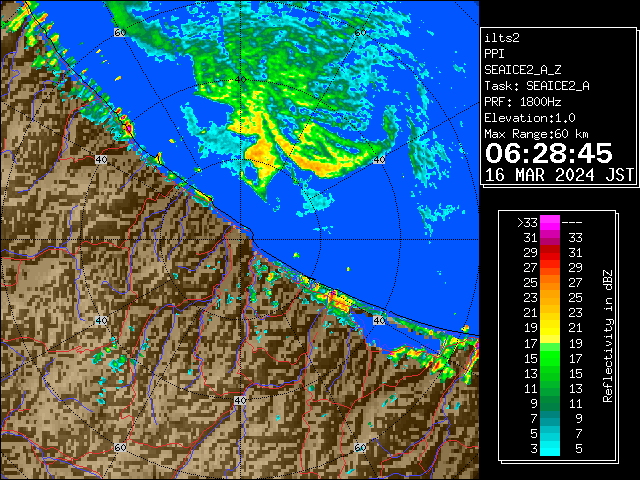Click the scan time "06:28:45"

click(549, 153)
